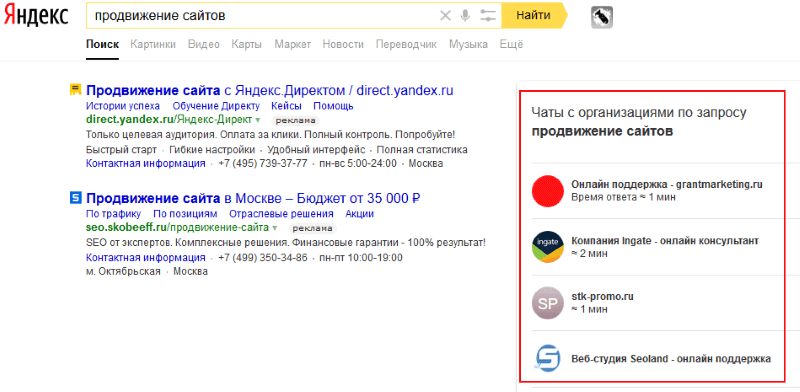Image resolution: width=800 pixels, height=392 pixels.
Task: Open the По позициям sitelink
Action: coord(185,214)
